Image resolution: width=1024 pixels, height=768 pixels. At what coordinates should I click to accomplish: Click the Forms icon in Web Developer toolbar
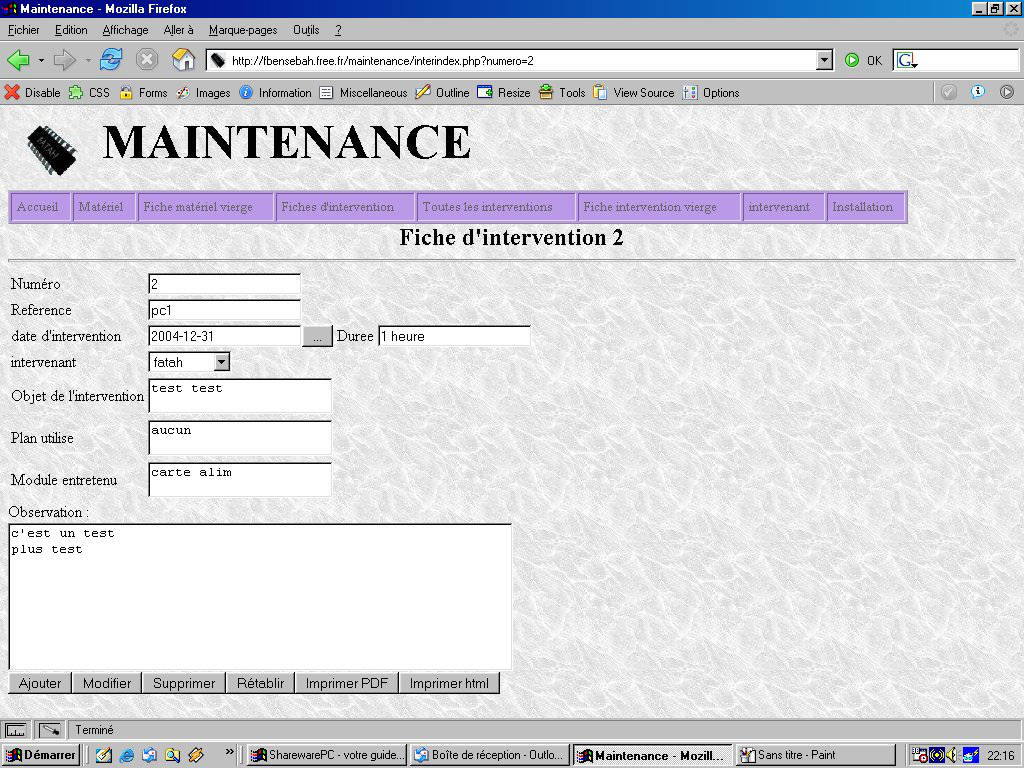coord(145,92)
